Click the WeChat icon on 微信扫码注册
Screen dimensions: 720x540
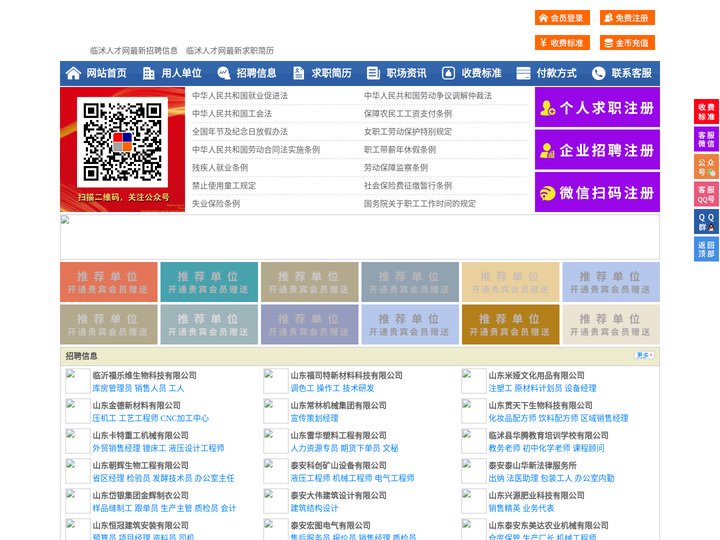[547, 193]
